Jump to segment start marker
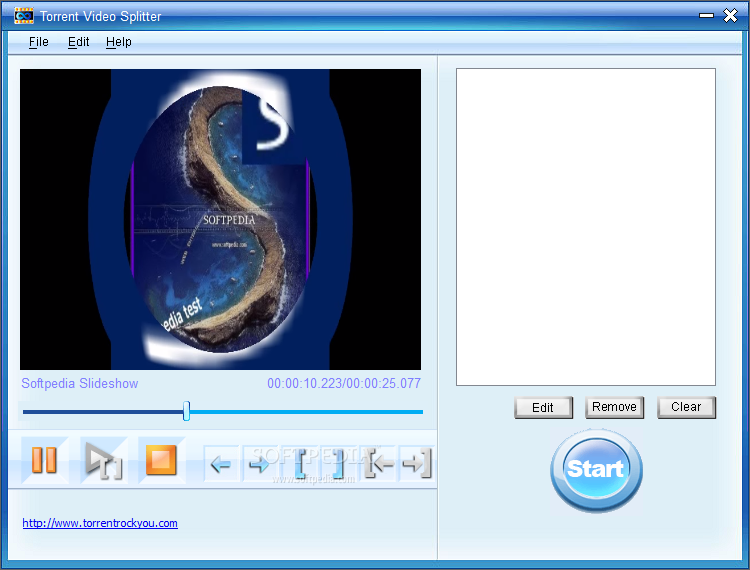 click(378, 463)
